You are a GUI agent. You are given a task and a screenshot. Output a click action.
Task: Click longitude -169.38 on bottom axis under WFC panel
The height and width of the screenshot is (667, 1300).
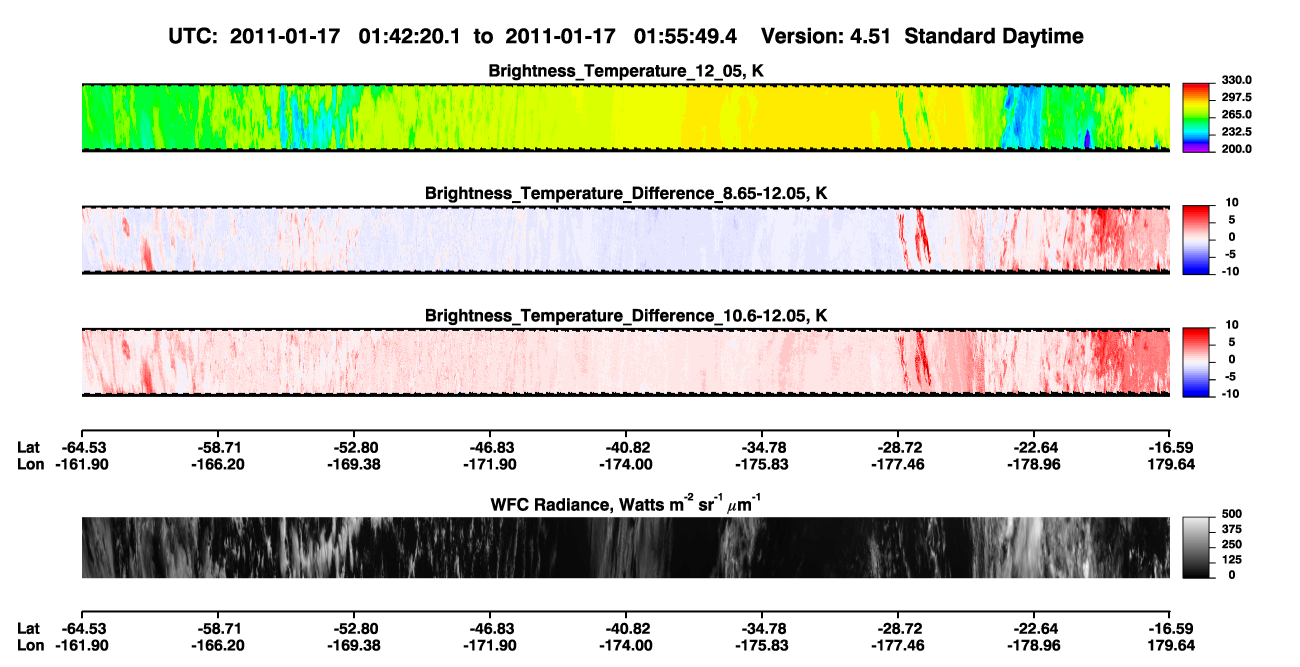(354, 645)
